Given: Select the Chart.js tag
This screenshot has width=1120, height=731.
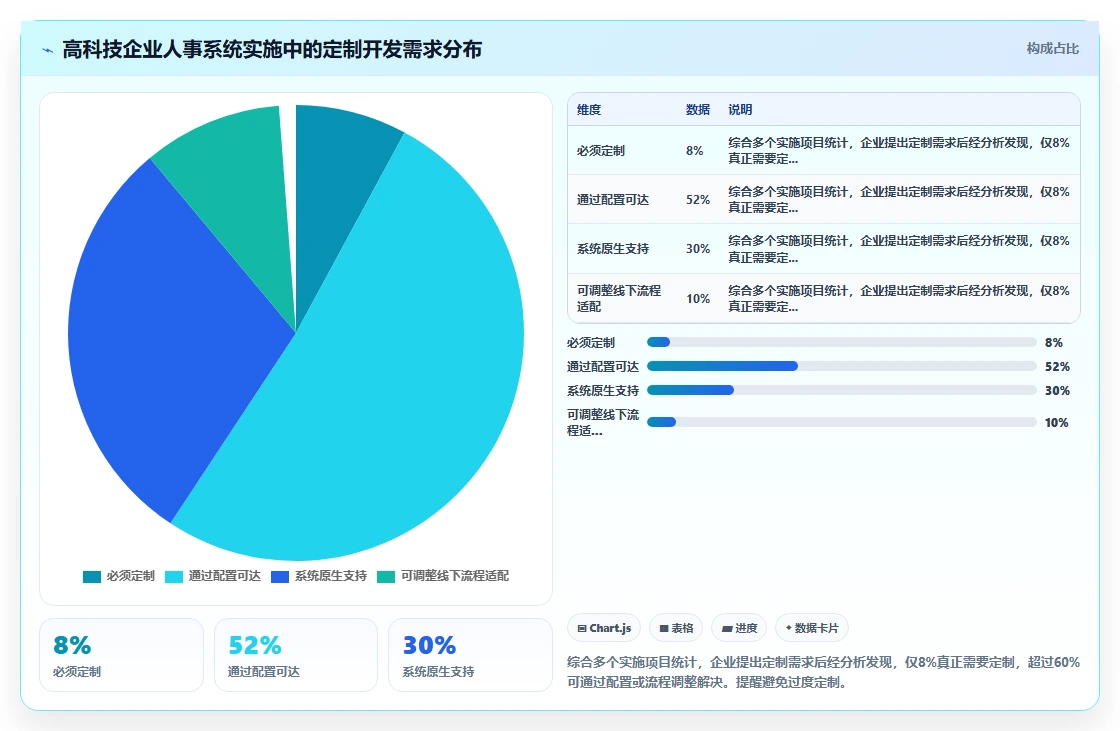Looking at the screenshot, I should tap(604, 628).
